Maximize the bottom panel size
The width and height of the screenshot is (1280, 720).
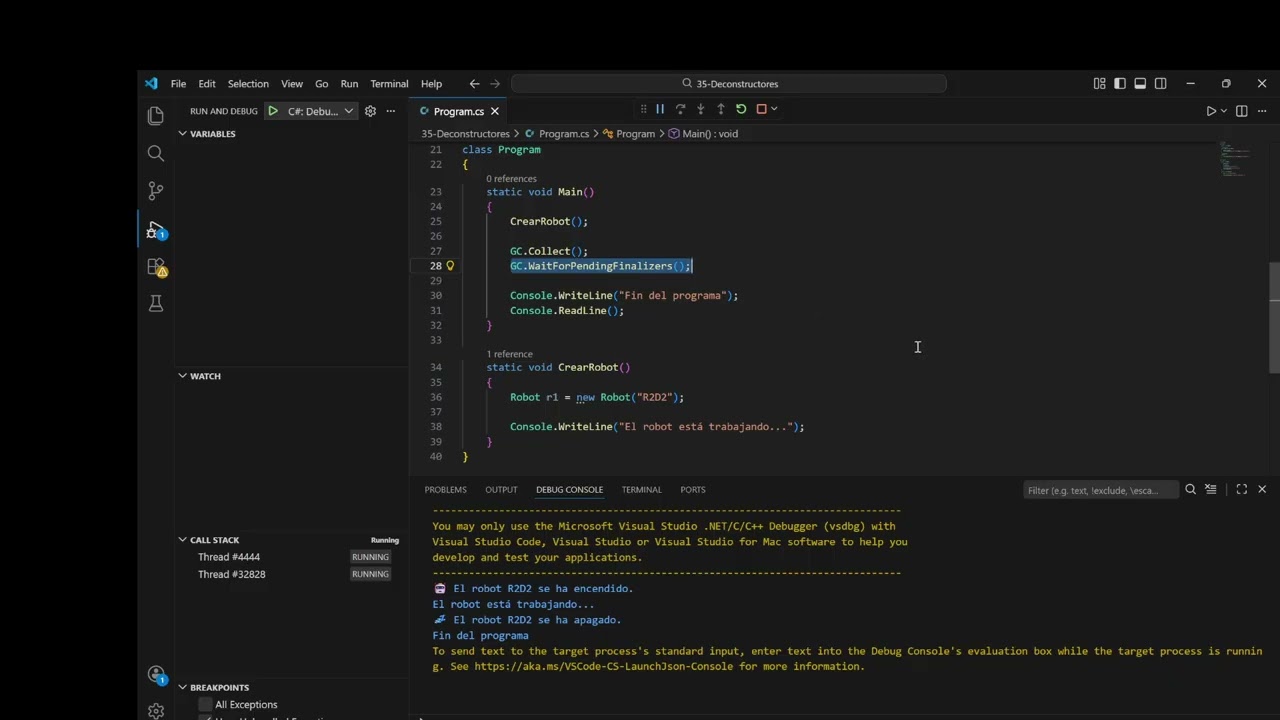pyautogui.click(x=1241, y=490)
